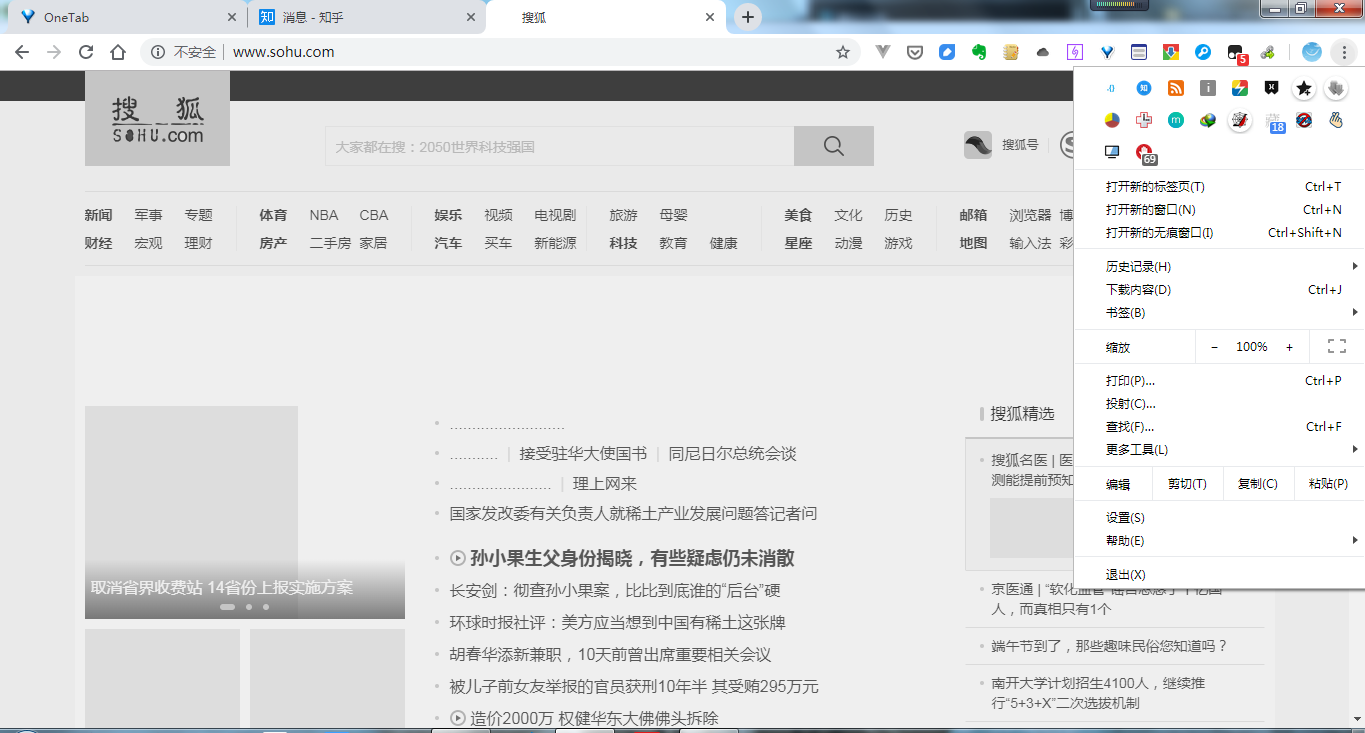Click the extension icon with blue 18 badge
The width and height of the screenshot is (1365, 733).
[x=1275, y=122]
